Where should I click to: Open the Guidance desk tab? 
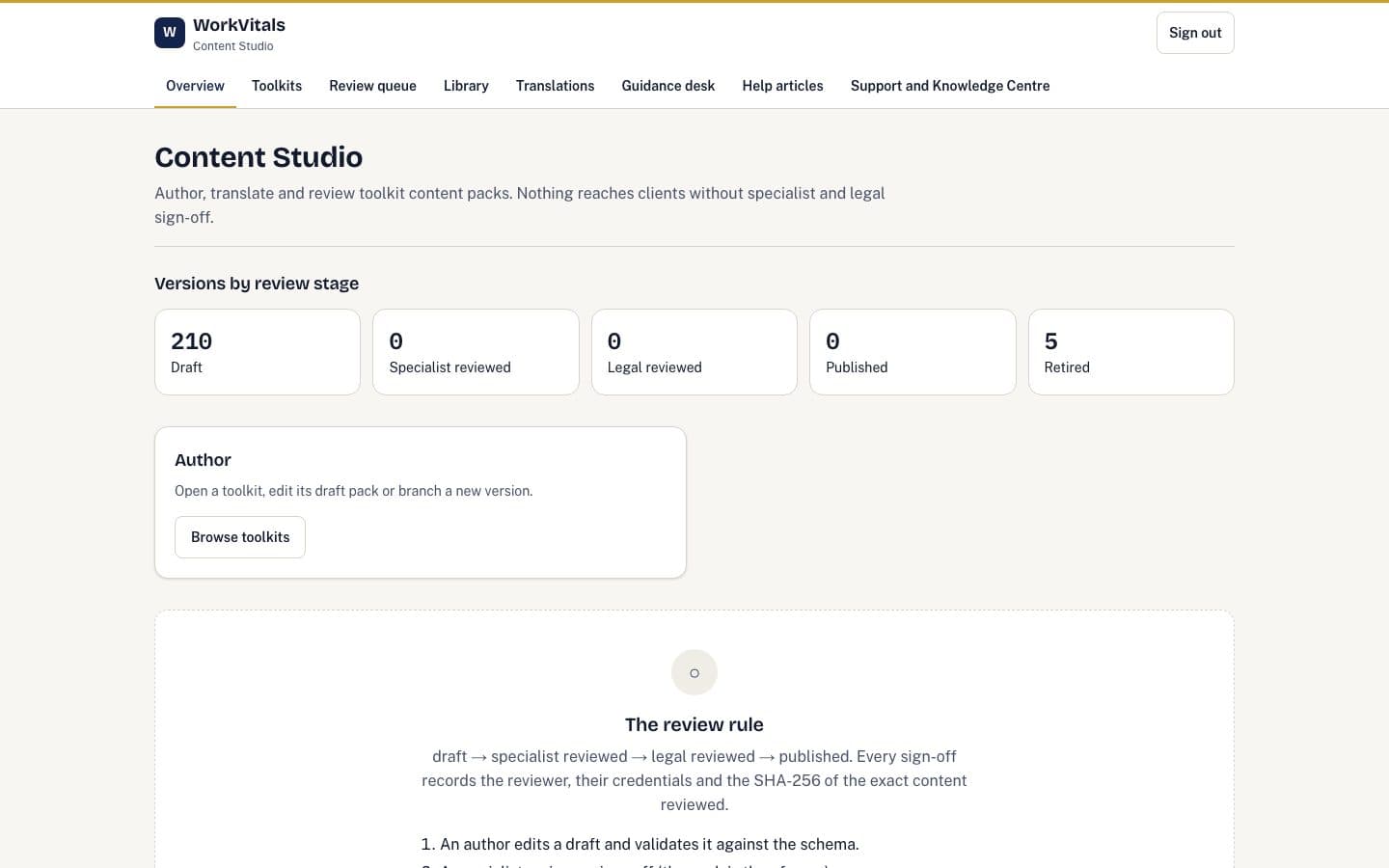(x=668, y=86)
